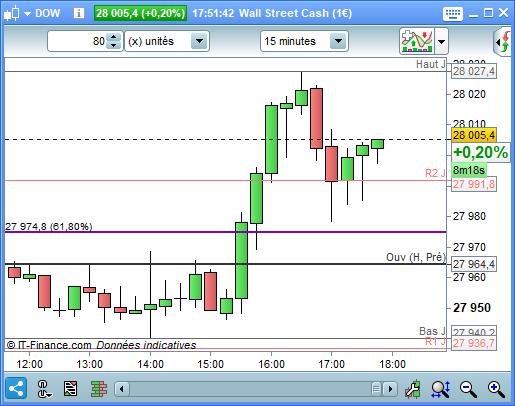
Task: Click the indicators chart icon
Action: [417, 41]
